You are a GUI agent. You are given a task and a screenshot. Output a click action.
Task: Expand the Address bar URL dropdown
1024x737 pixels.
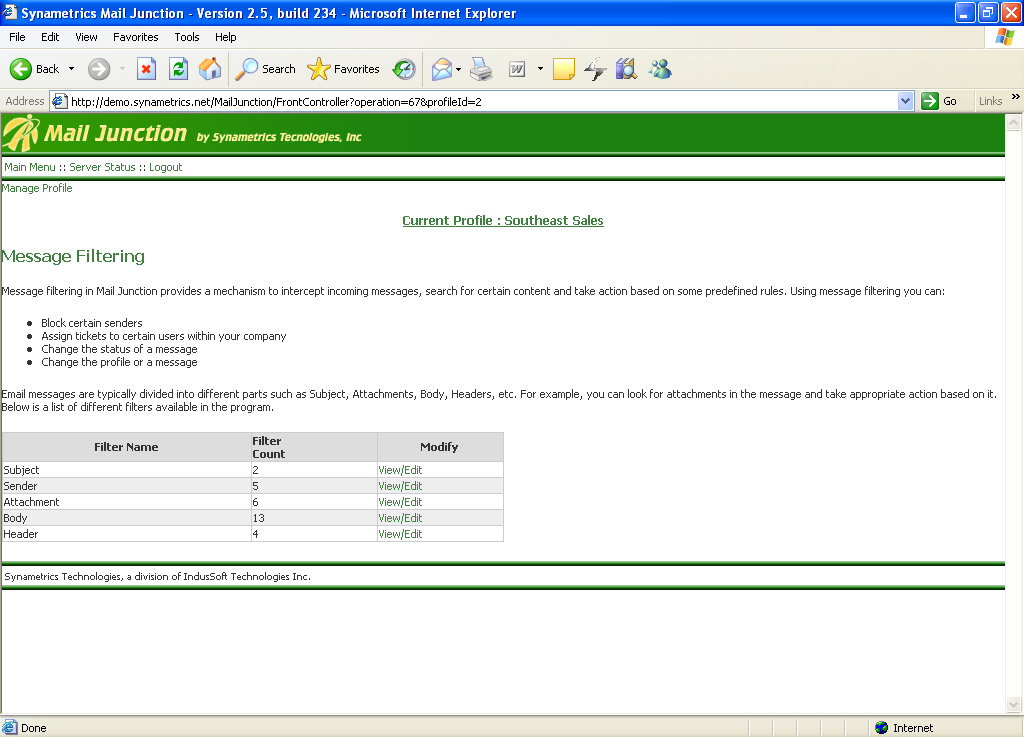coord(905,101)
